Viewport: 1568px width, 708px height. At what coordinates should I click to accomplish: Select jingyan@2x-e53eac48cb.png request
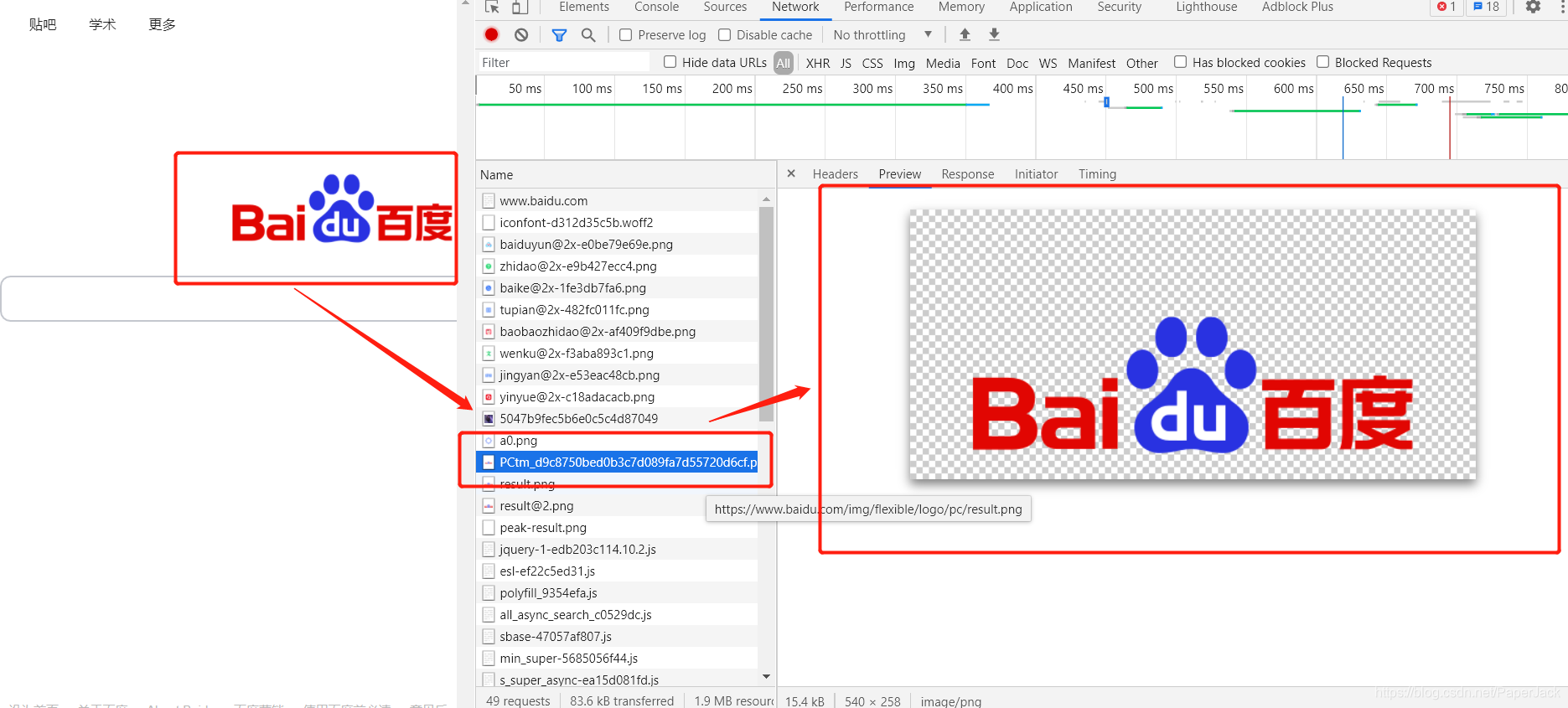pos(617,375)
